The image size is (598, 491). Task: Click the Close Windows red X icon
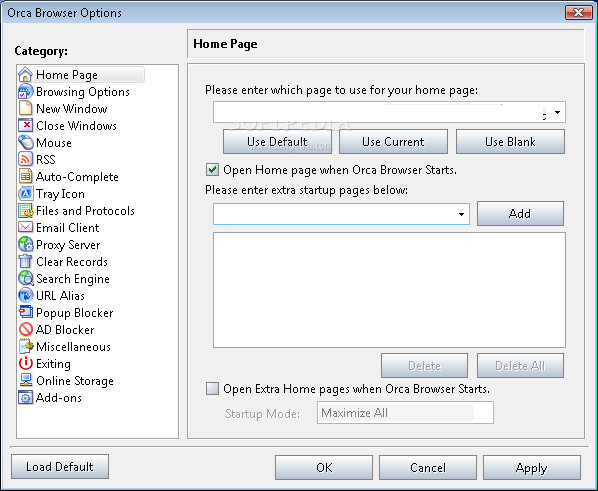click(26, 126)
